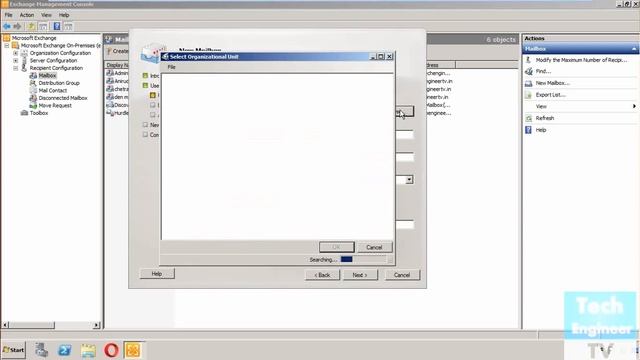
Task: Select the Hurdle... mailbox row in the list
Action: (x=118, y=113)
